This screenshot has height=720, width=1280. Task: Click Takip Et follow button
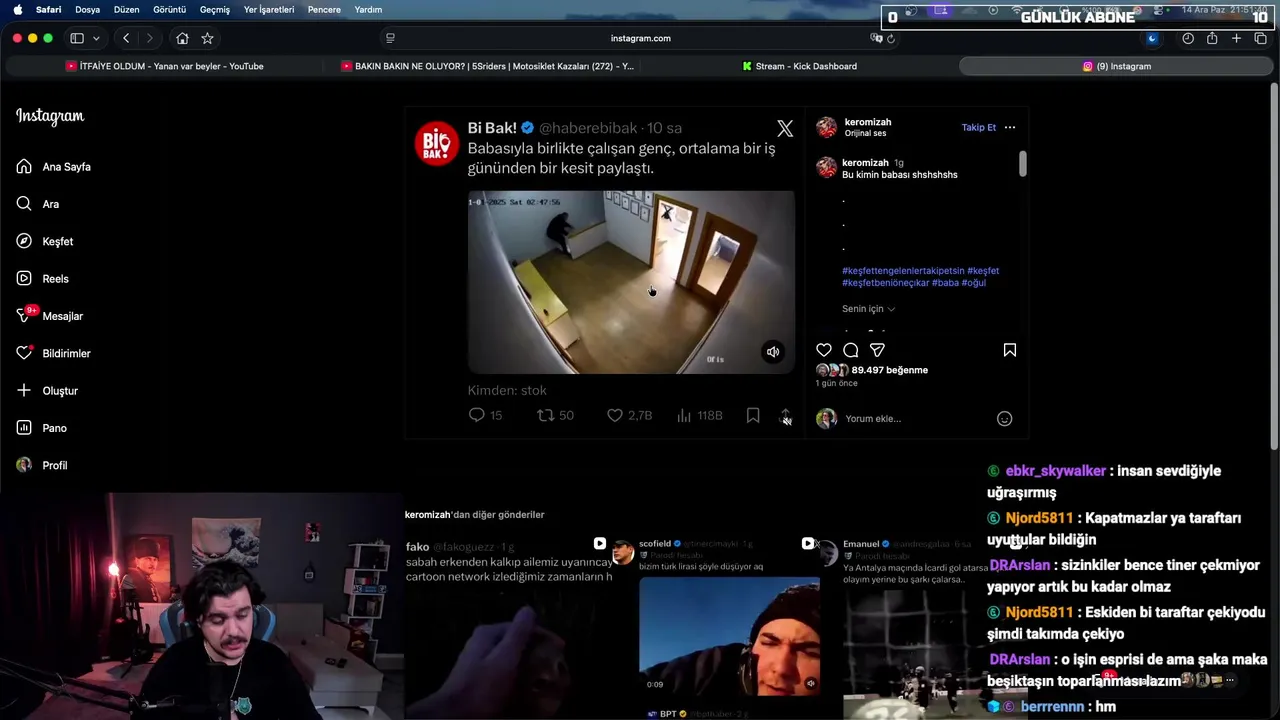click(979, 127)
